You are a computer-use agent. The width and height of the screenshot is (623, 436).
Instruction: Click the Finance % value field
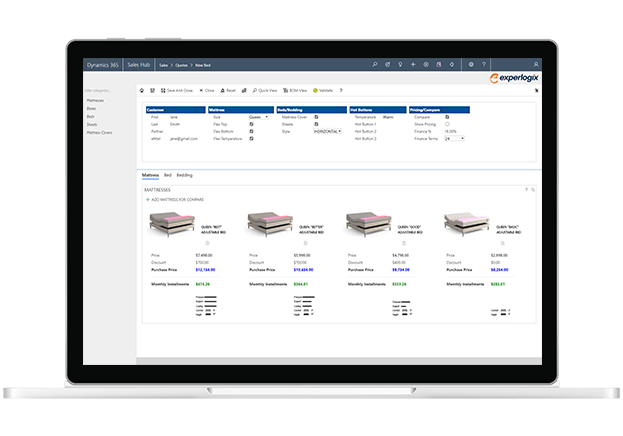pos(450,131)
